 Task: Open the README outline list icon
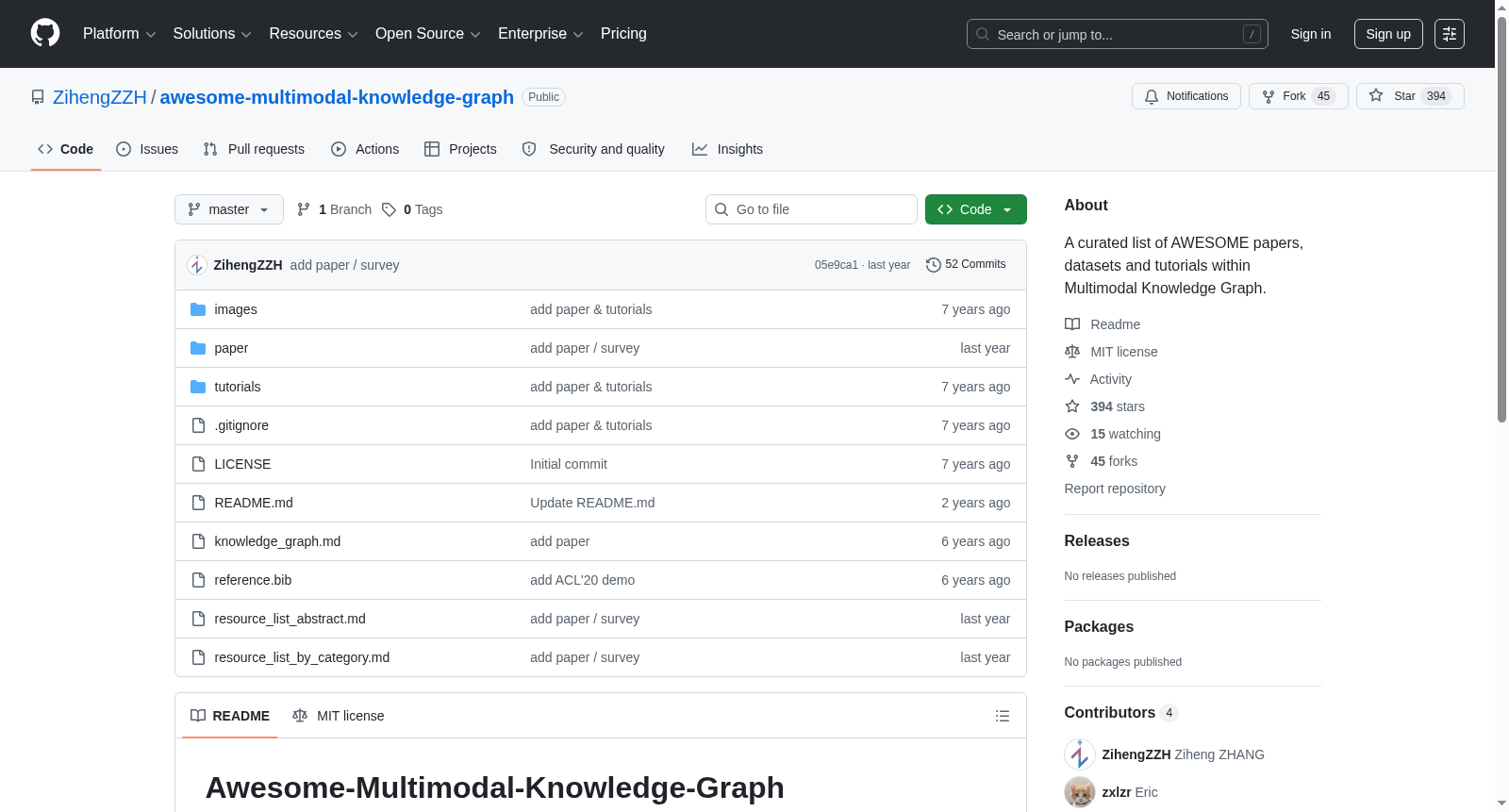point(1003,716)
